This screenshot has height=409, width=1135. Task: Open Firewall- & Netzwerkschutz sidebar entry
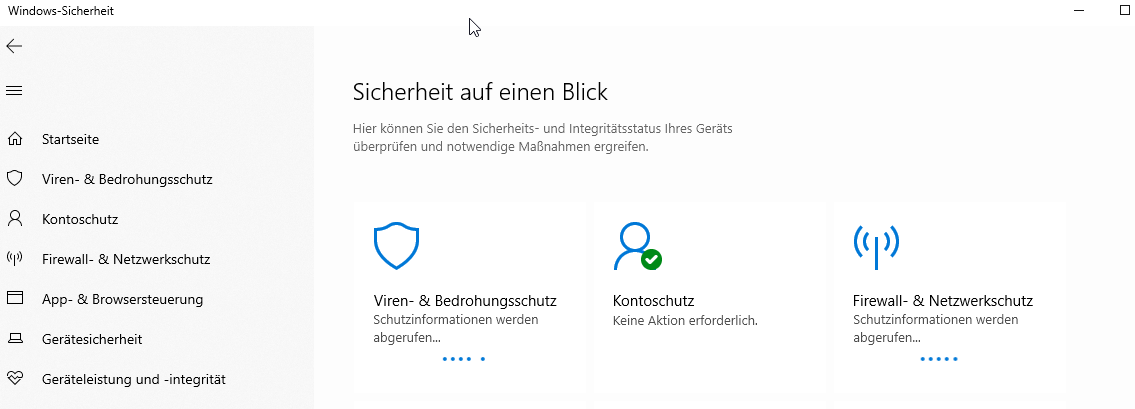pyautogui.click(x=126, y=259)
